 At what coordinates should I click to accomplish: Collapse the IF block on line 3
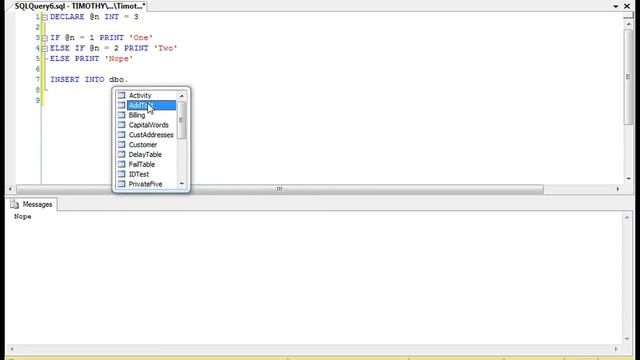click(45, 38)
